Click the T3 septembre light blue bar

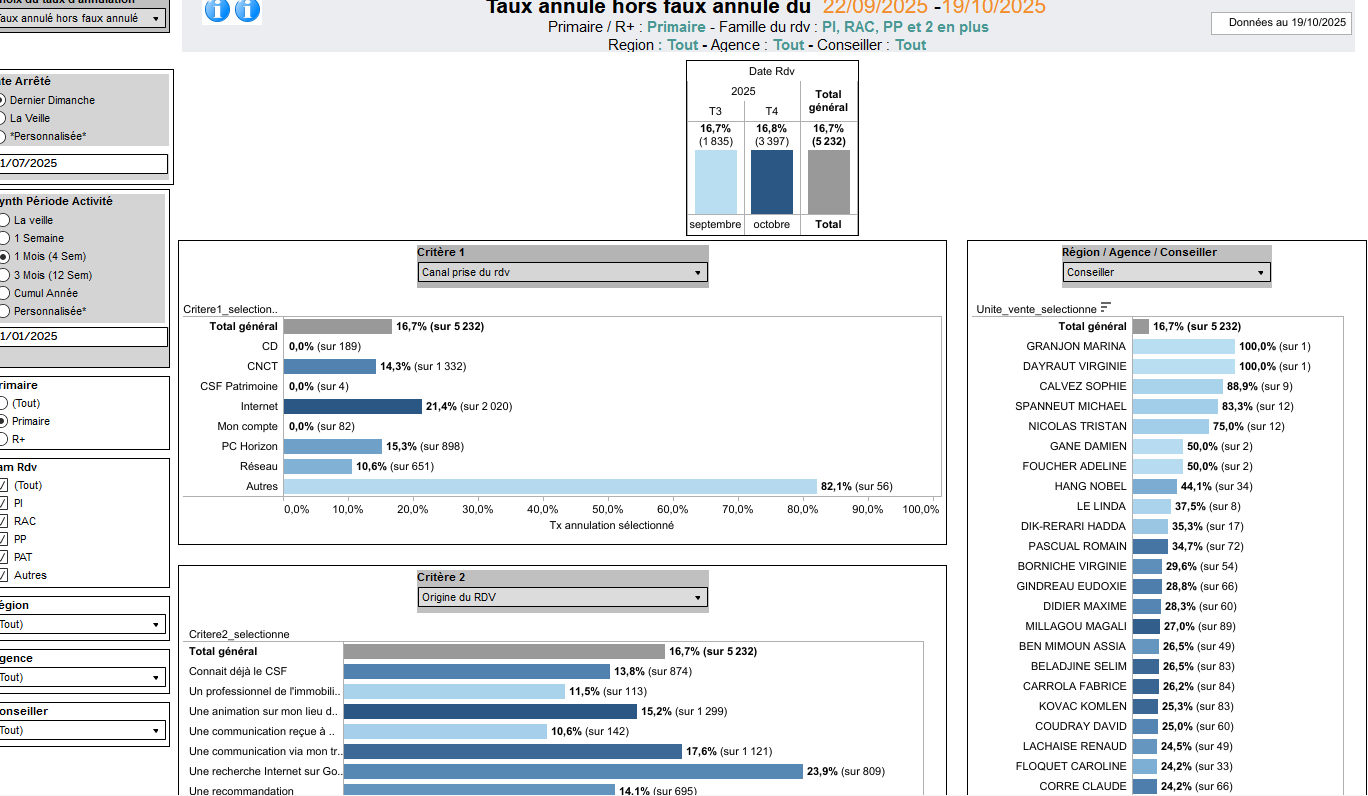[x=715, y=182]
